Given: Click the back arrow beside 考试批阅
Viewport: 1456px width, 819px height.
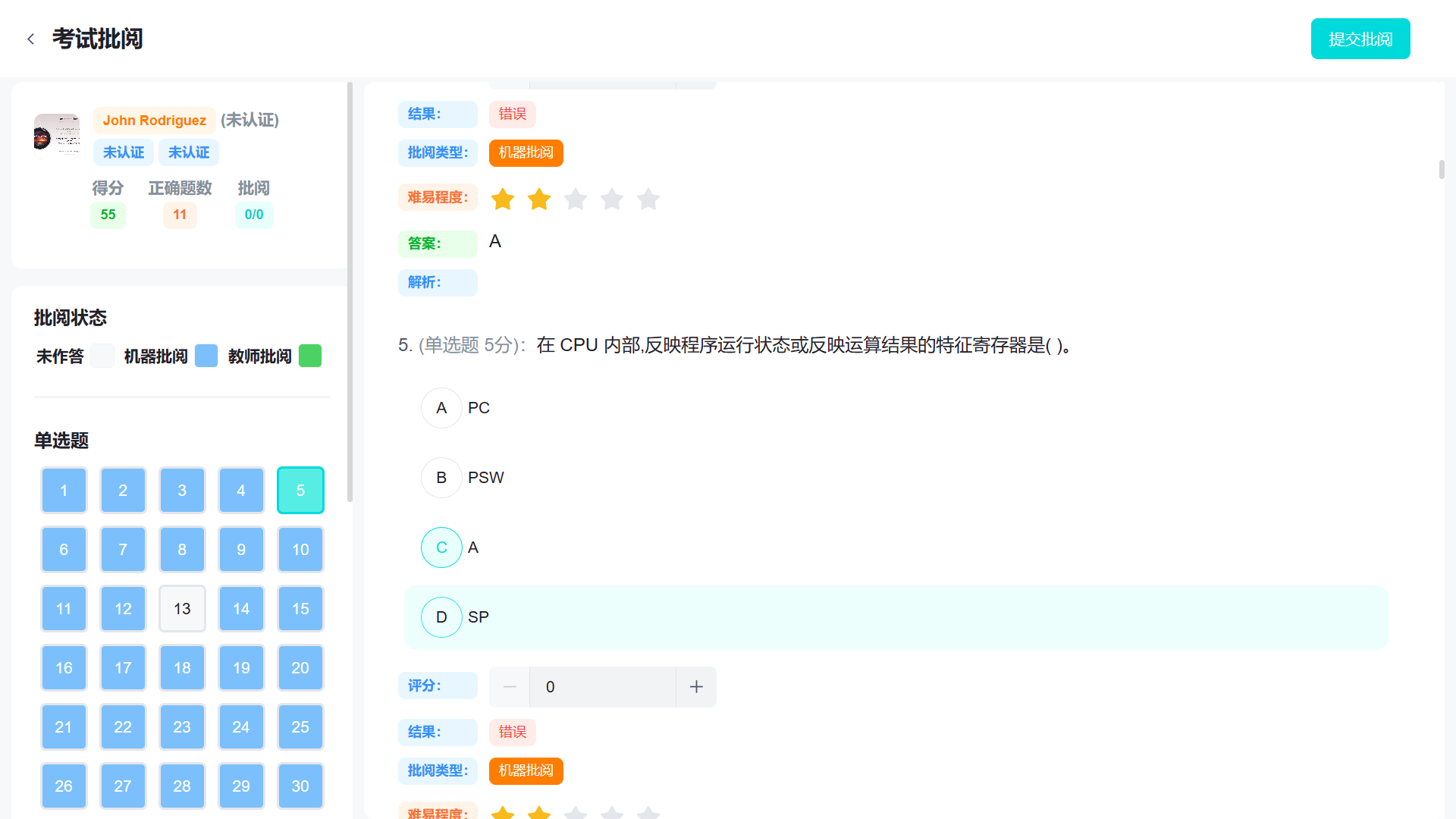Looking at the screenshot, I should 30,39.
